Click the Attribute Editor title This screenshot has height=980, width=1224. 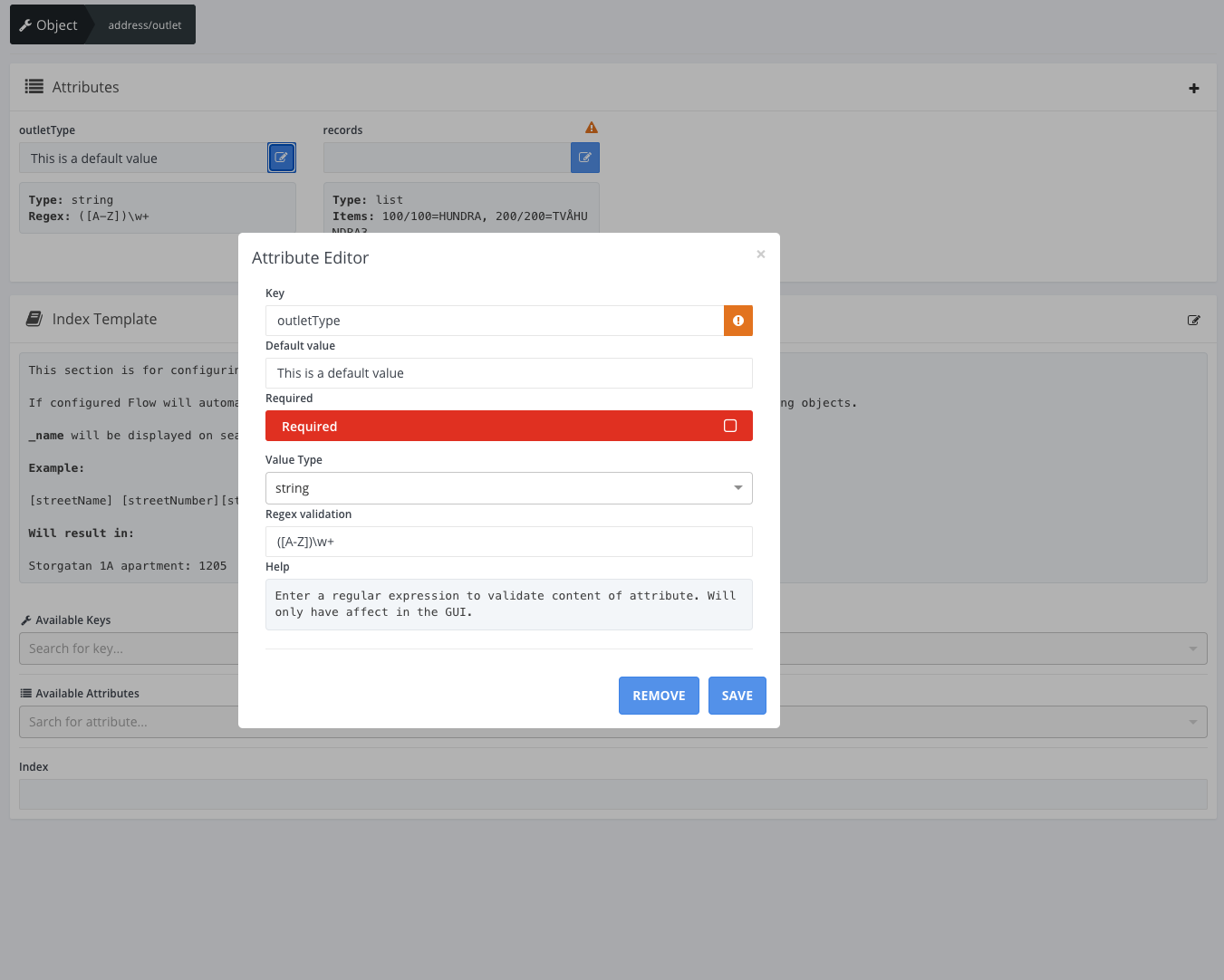coord(310,258)
